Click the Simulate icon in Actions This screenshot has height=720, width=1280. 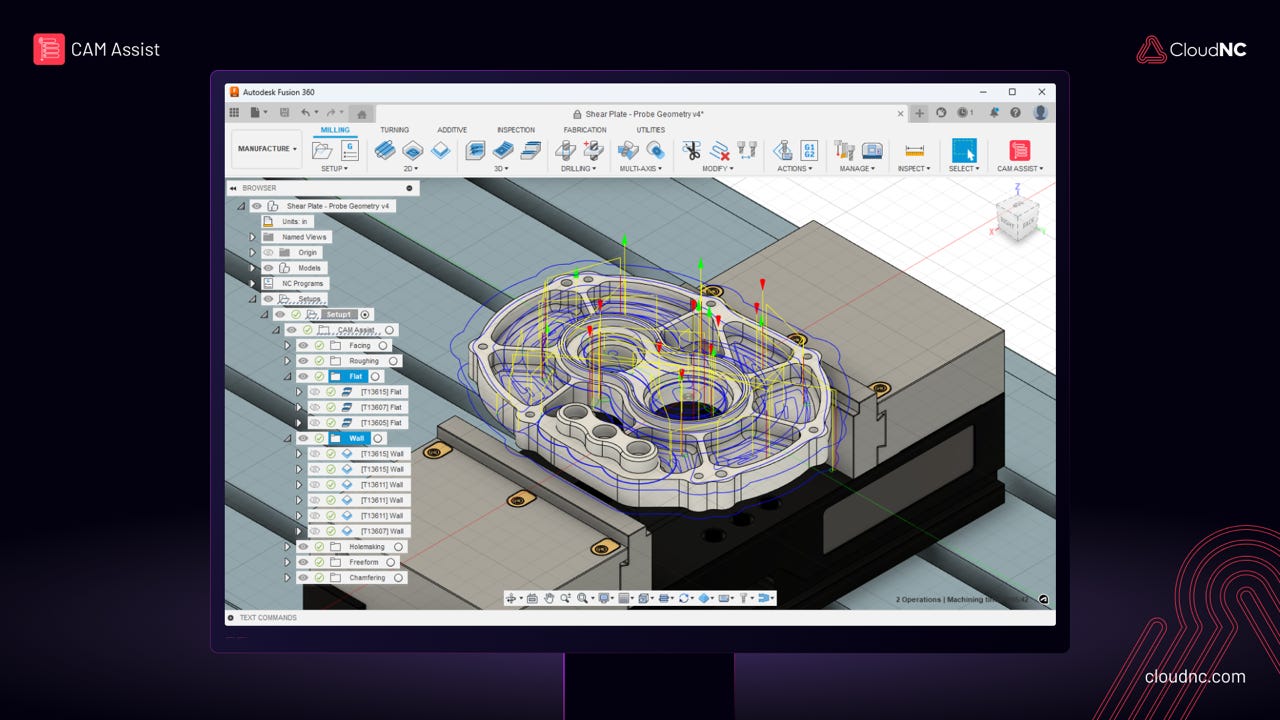783,150
